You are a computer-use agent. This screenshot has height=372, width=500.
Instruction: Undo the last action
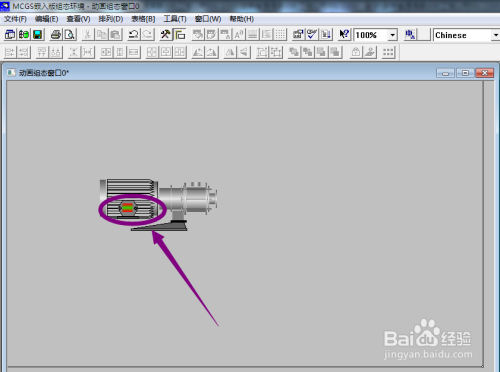point(133,34)
